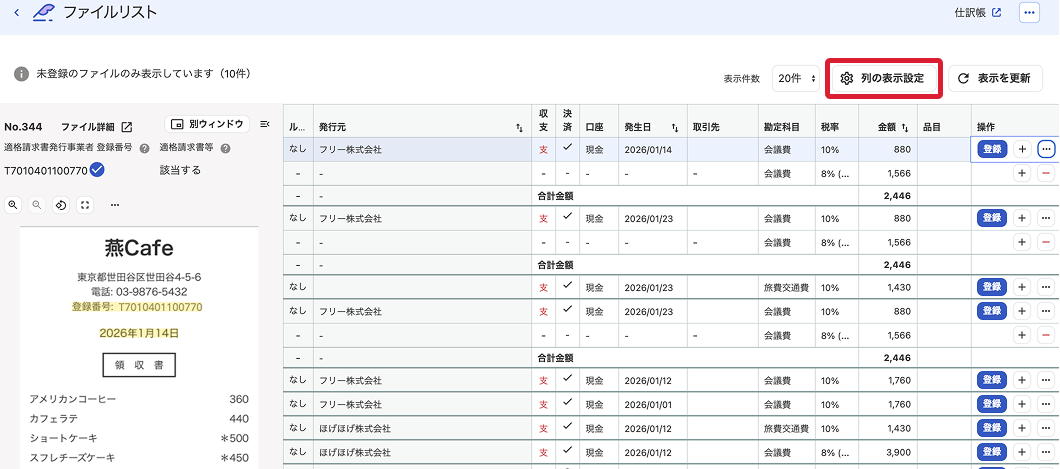Click 表示を更新 to refresh the list
Image resolution: width=1060 pixels, height=469 pixels.
click(995, 78)
